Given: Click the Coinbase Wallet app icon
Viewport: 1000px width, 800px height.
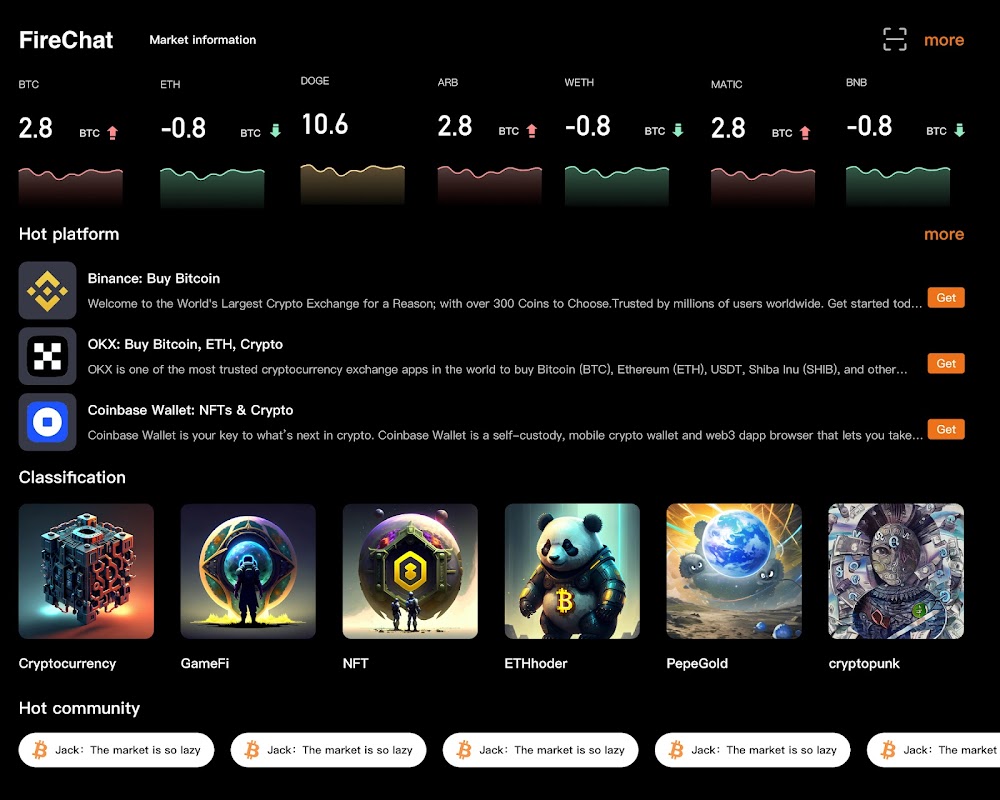Looking at the screenshot, I should 47,422.
